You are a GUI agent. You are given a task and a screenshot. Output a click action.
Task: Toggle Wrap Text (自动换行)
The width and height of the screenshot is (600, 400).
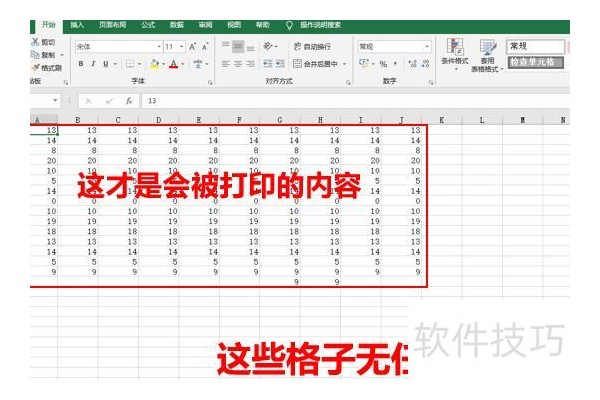click(x=312, y=47)
